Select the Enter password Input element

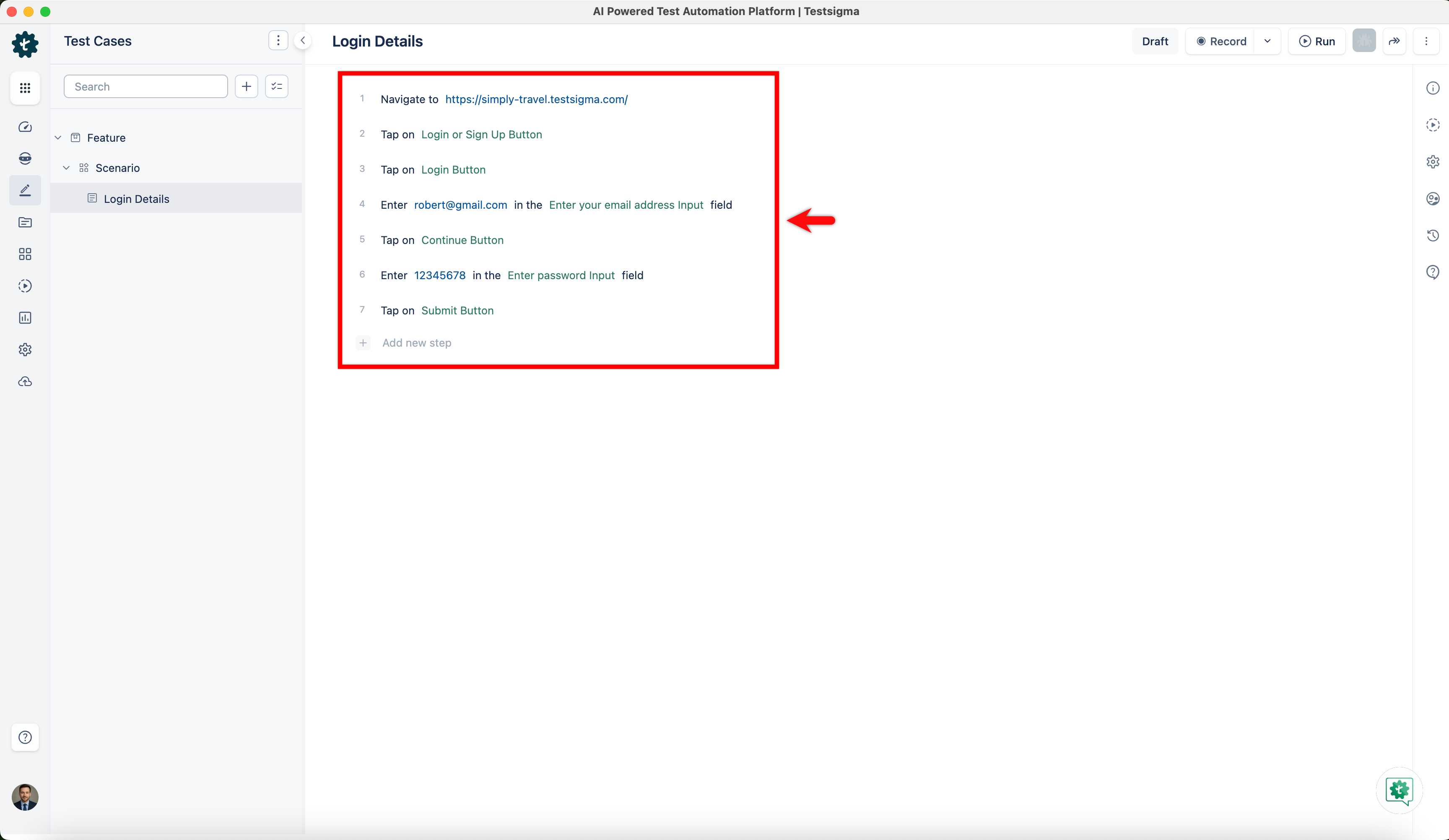561,275
